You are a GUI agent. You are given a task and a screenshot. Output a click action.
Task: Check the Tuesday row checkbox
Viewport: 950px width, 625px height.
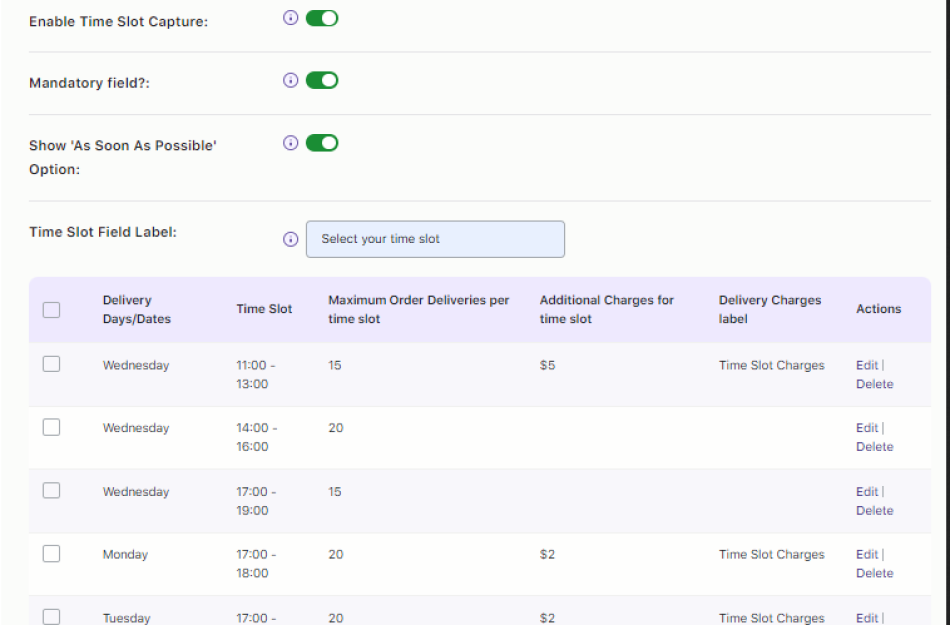coord(51,615)
